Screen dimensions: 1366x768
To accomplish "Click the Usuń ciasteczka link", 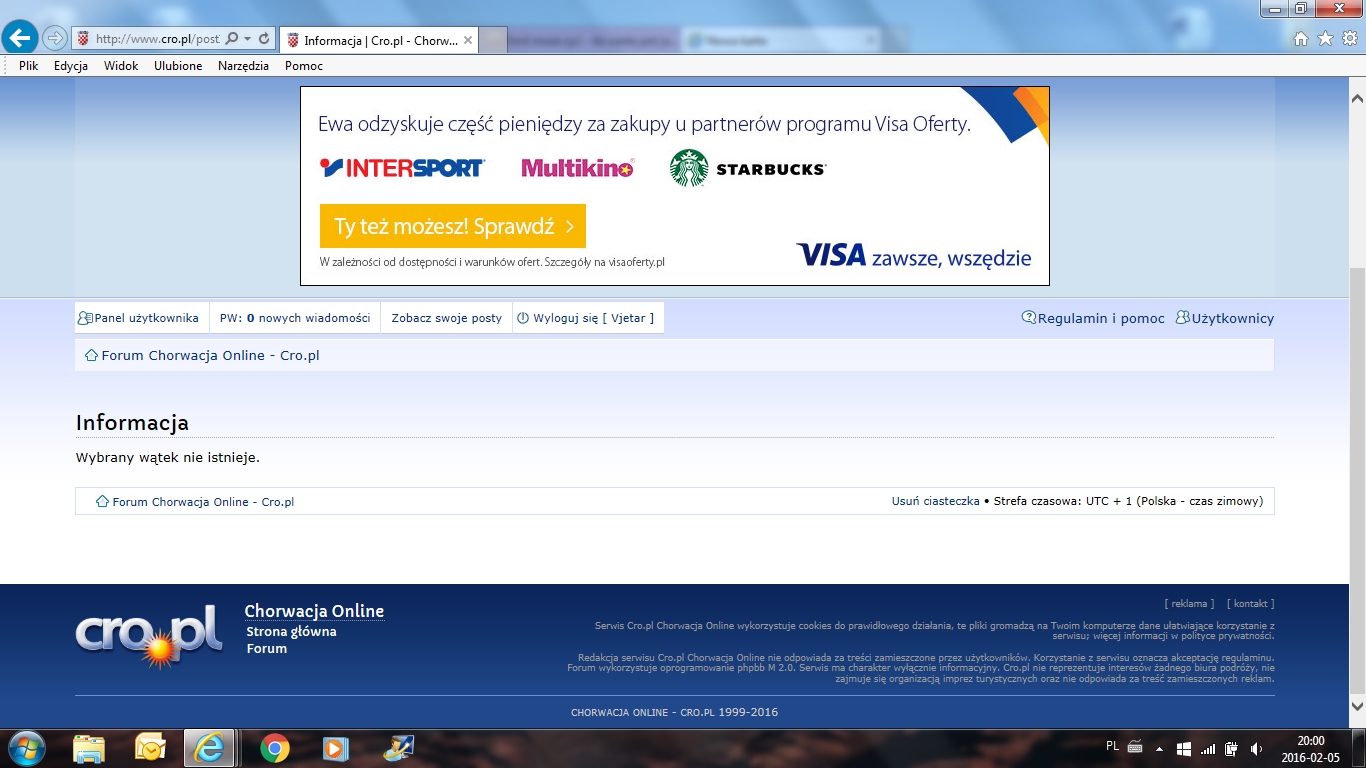I will click(x=935, y=501).
